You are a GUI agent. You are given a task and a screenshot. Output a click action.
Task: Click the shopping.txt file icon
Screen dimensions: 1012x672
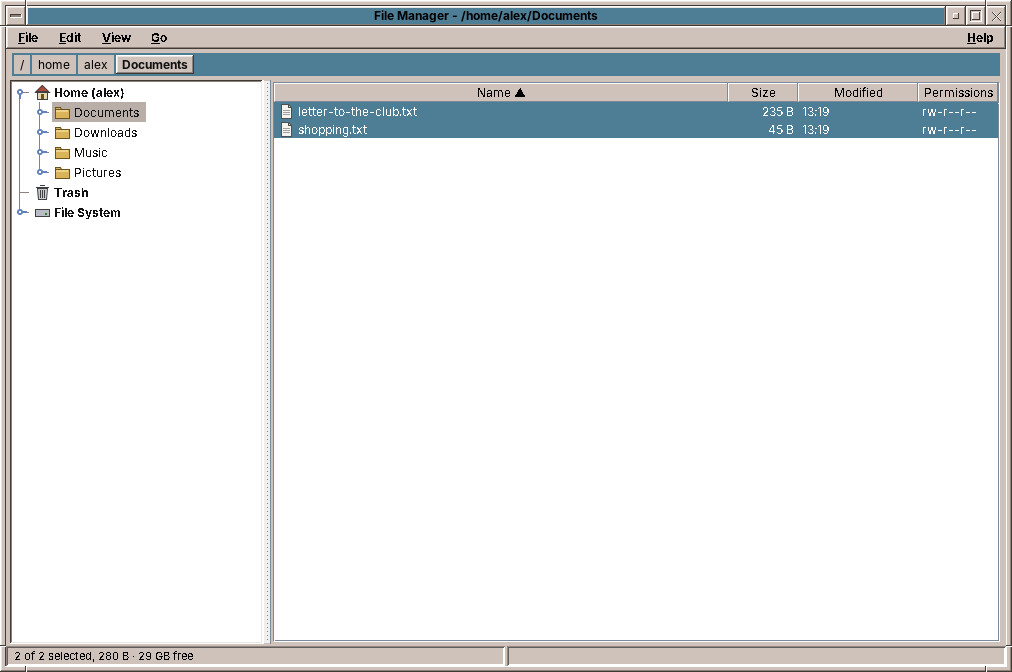pyautogui.click(x=287, y=130)
